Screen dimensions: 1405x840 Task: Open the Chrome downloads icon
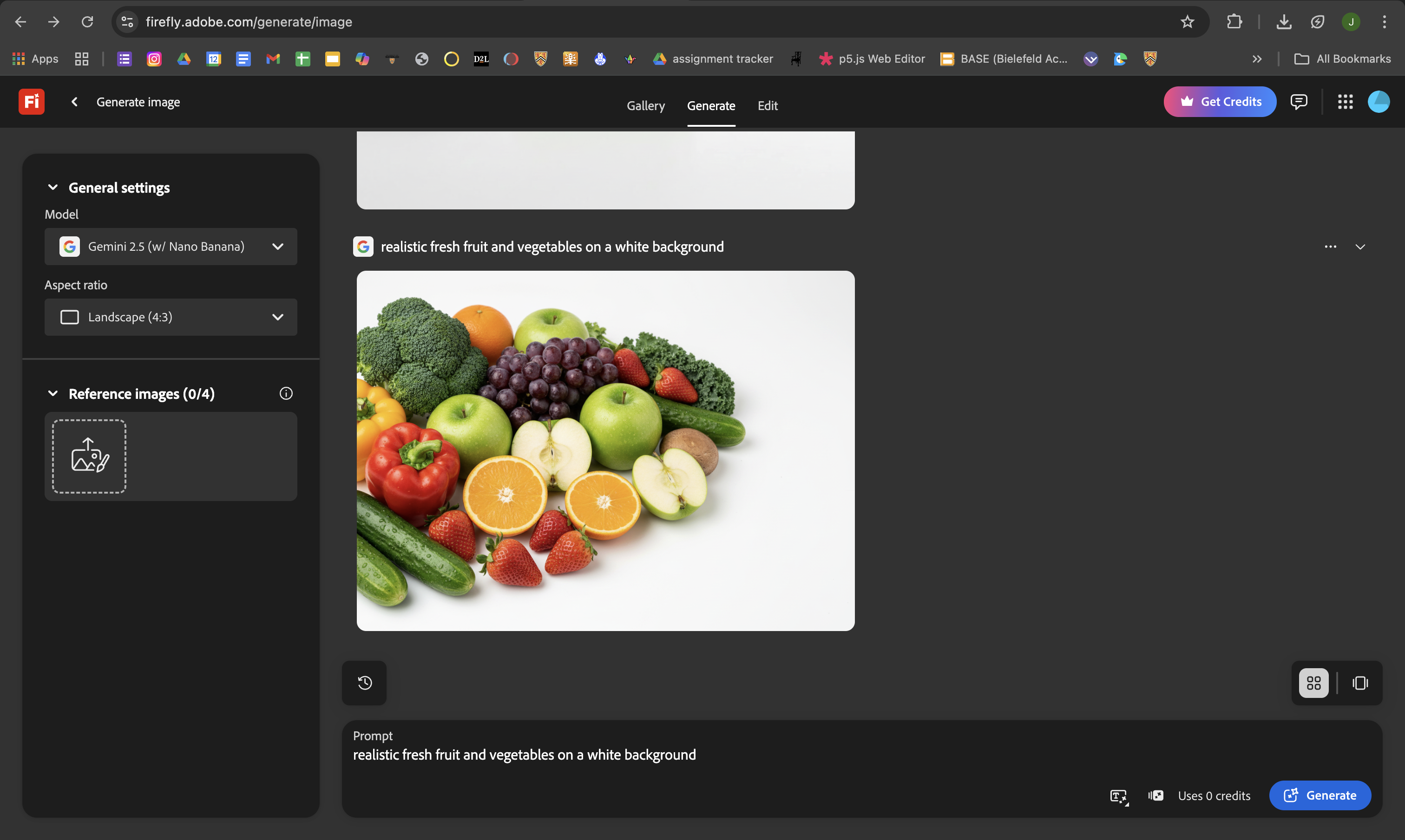tap(1284, 21)
